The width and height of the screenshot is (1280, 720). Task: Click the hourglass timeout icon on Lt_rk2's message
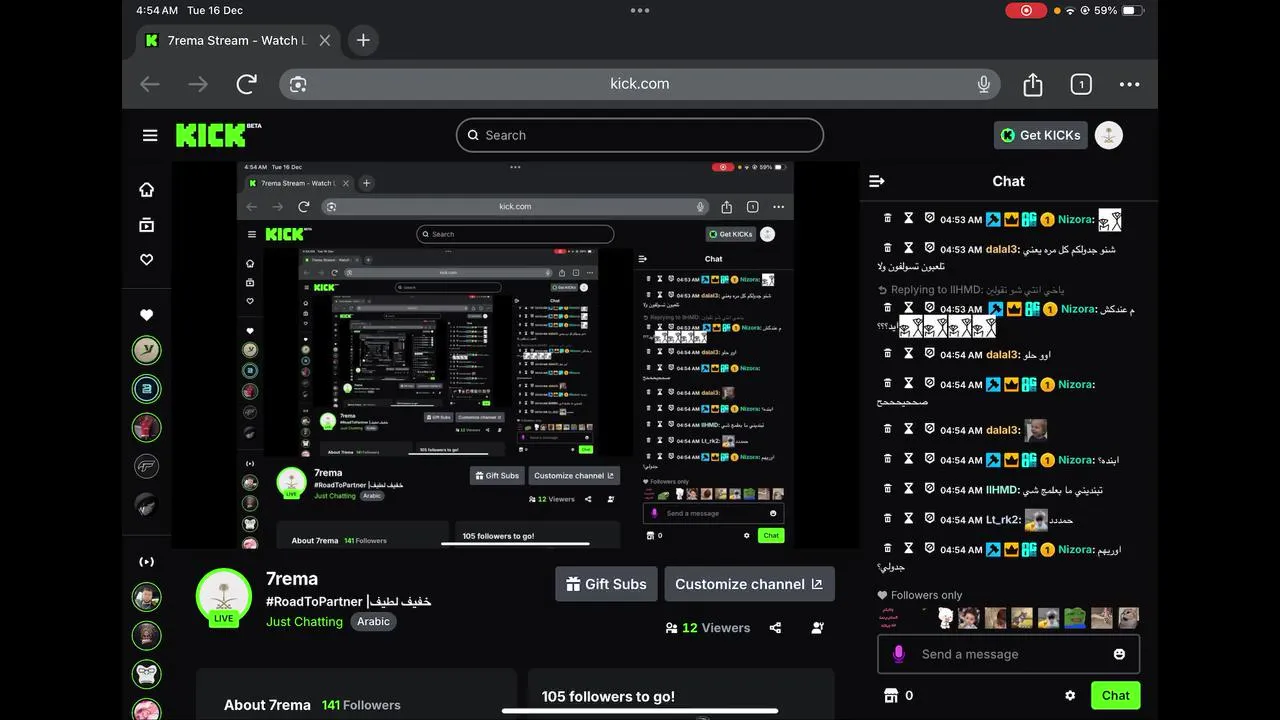point(909,519)
